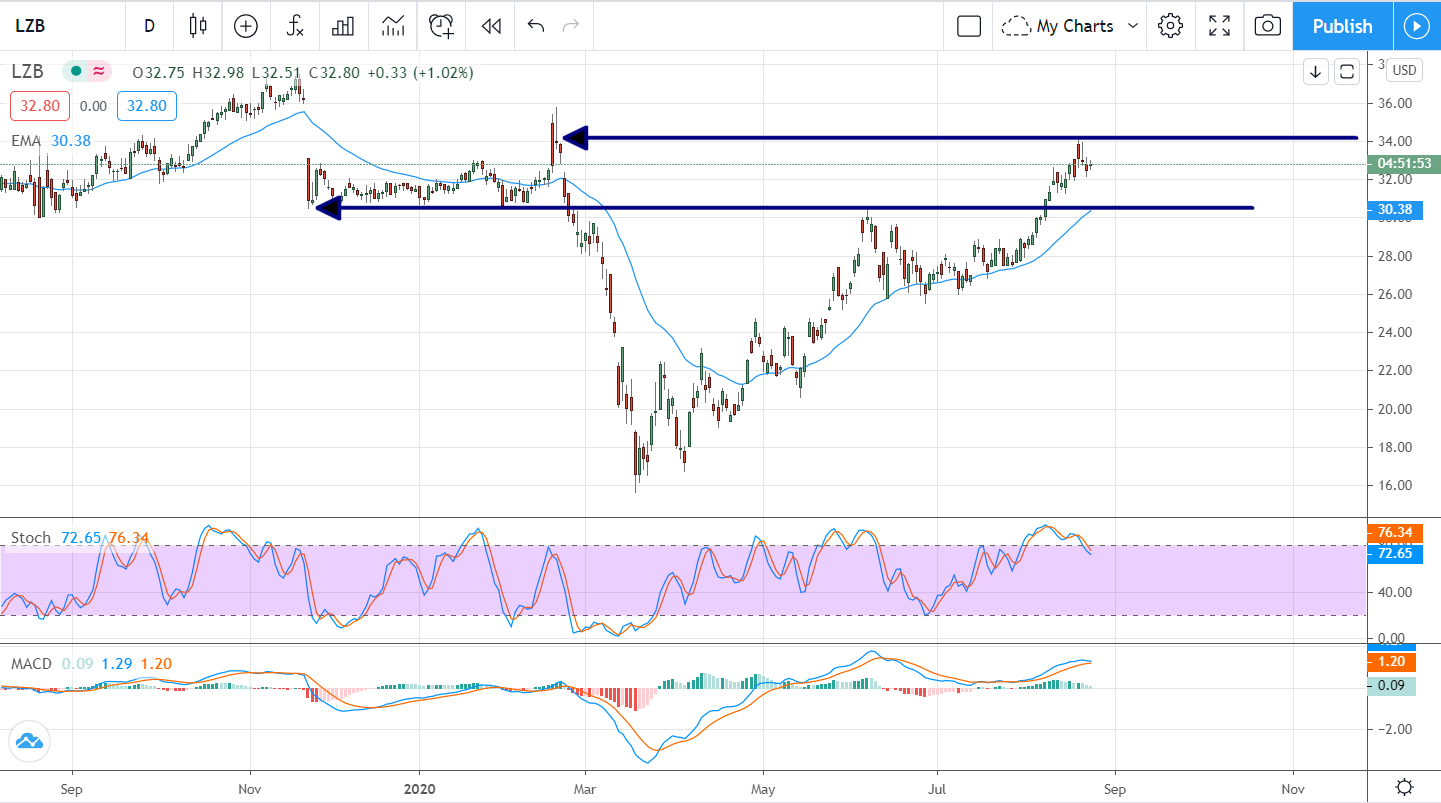This screenshot has height=803, width=1441.
Task: Enter fullscreen mode
Action: click(1219, 26)
